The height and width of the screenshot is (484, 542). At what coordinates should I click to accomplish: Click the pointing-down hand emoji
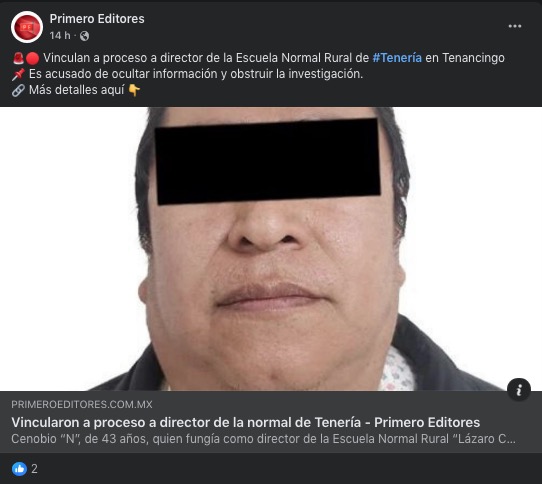134,90
